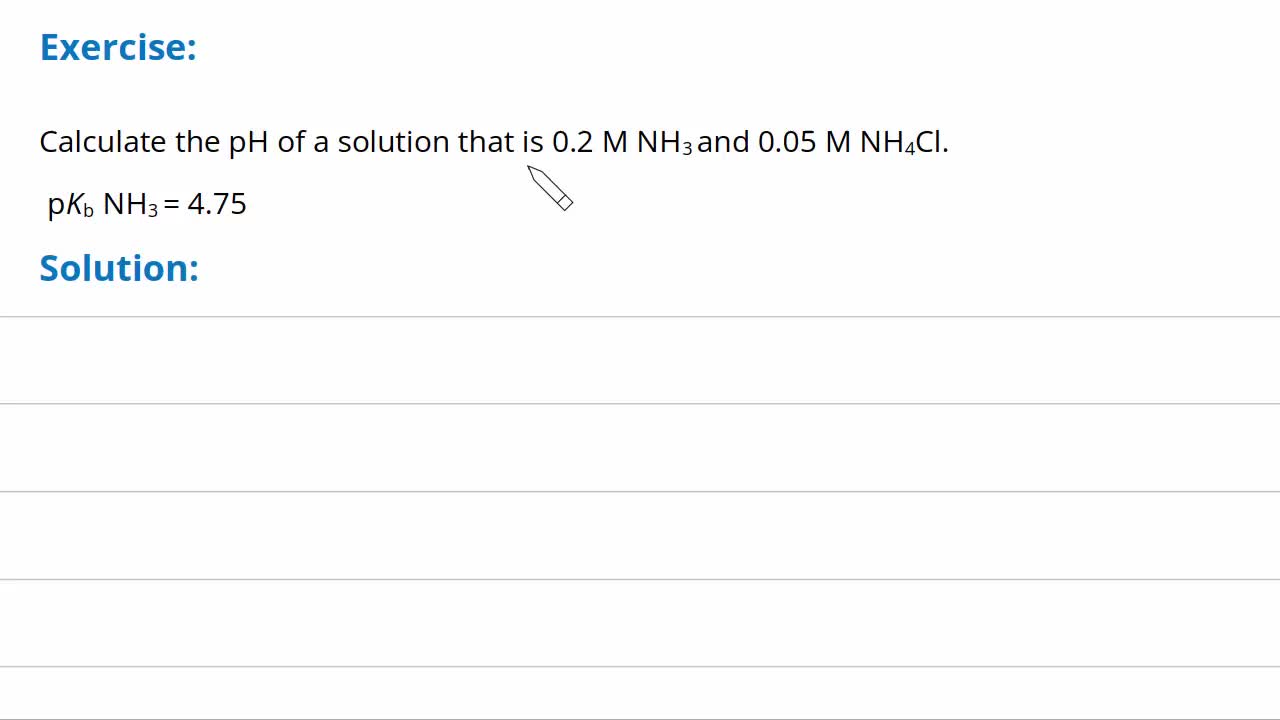Screen dimensions: 1280x720
Task: Click "pH" in the problem sentence
Action: coord(248,143)
